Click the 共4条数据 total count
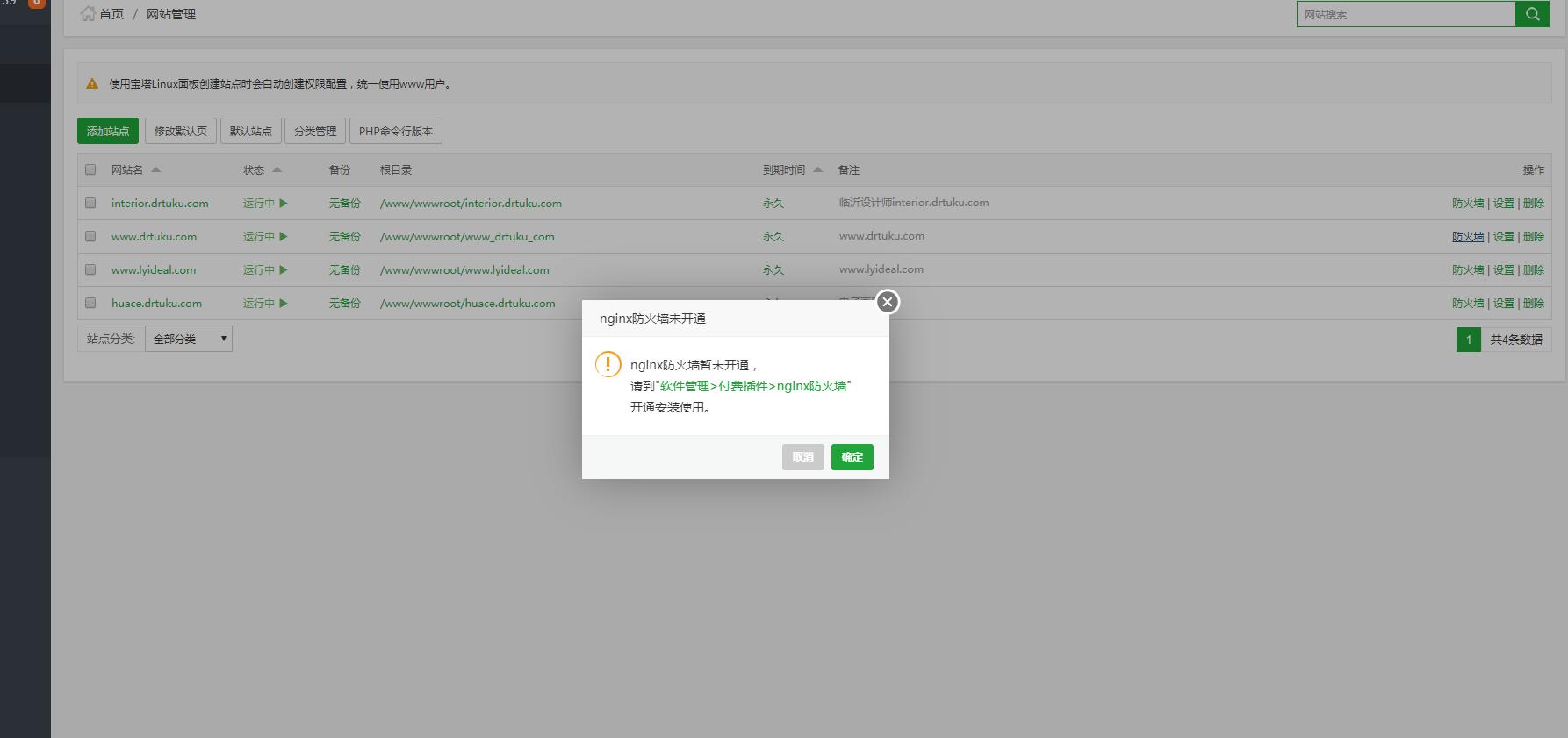 (x=1516, y=340)
